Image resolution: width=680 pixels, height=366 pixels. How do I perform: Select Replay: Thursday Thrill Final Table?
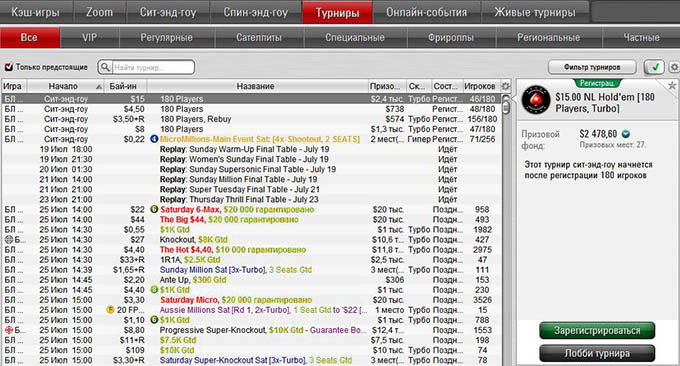click(252, 199)
